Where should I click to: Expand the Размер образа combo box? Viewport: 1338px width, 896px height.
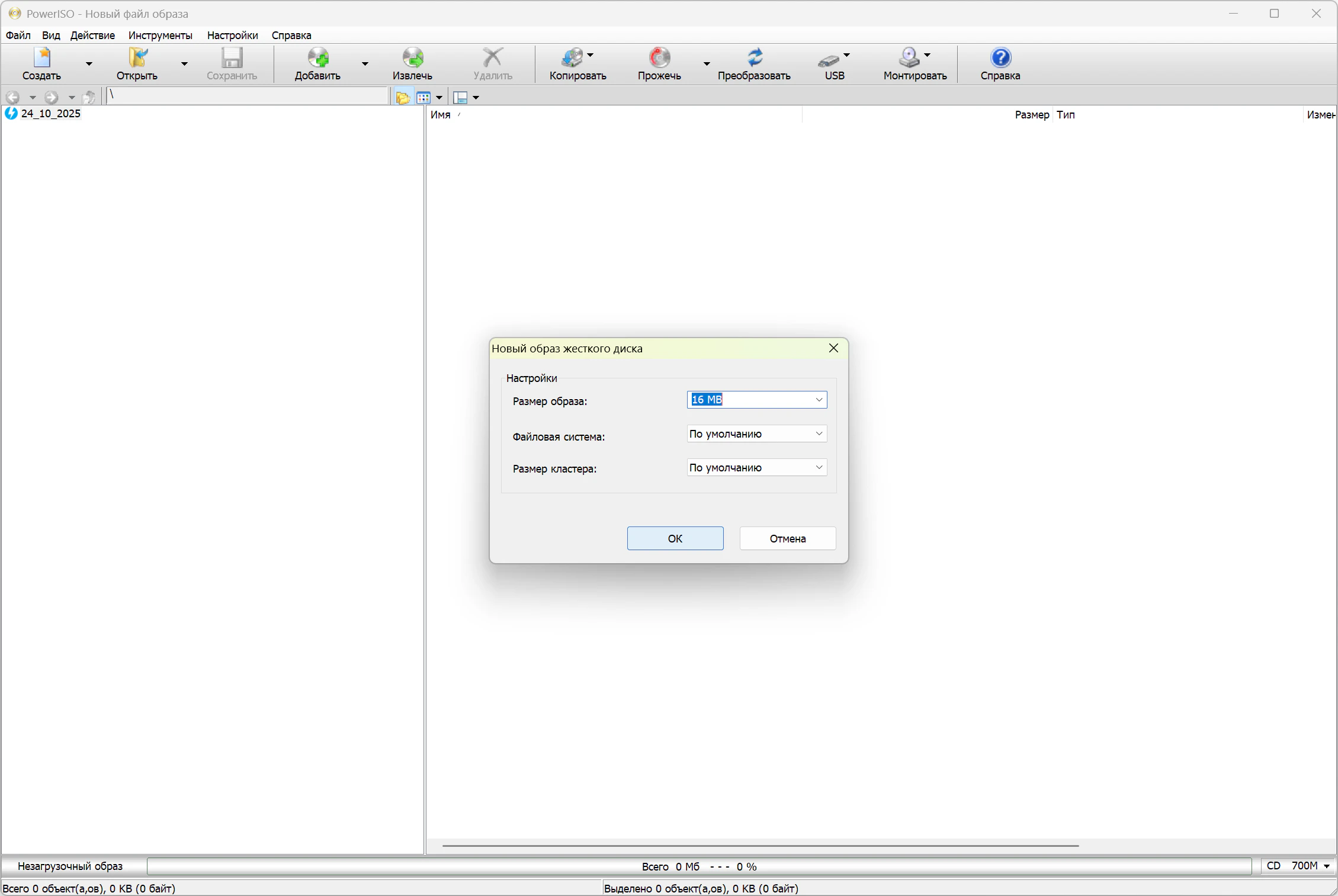pos(819,400)
